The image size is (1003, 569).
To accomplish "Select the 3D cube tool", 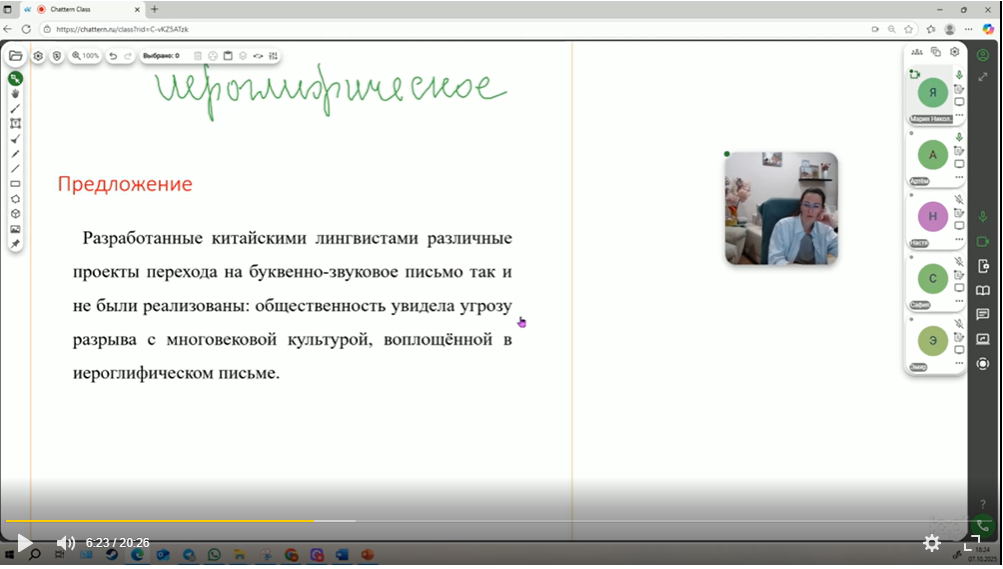I will (x=15, y=214).
